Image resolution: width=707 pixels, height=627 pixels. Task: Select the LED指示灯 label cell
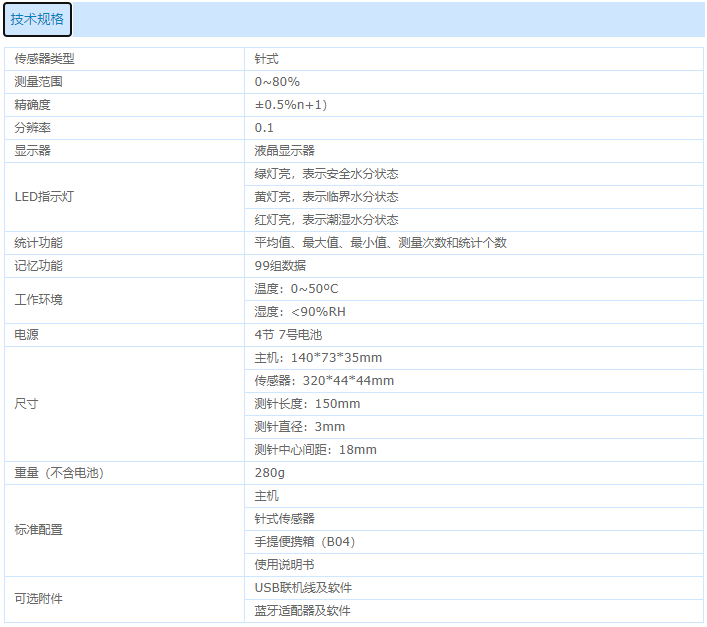pos(44,197)
